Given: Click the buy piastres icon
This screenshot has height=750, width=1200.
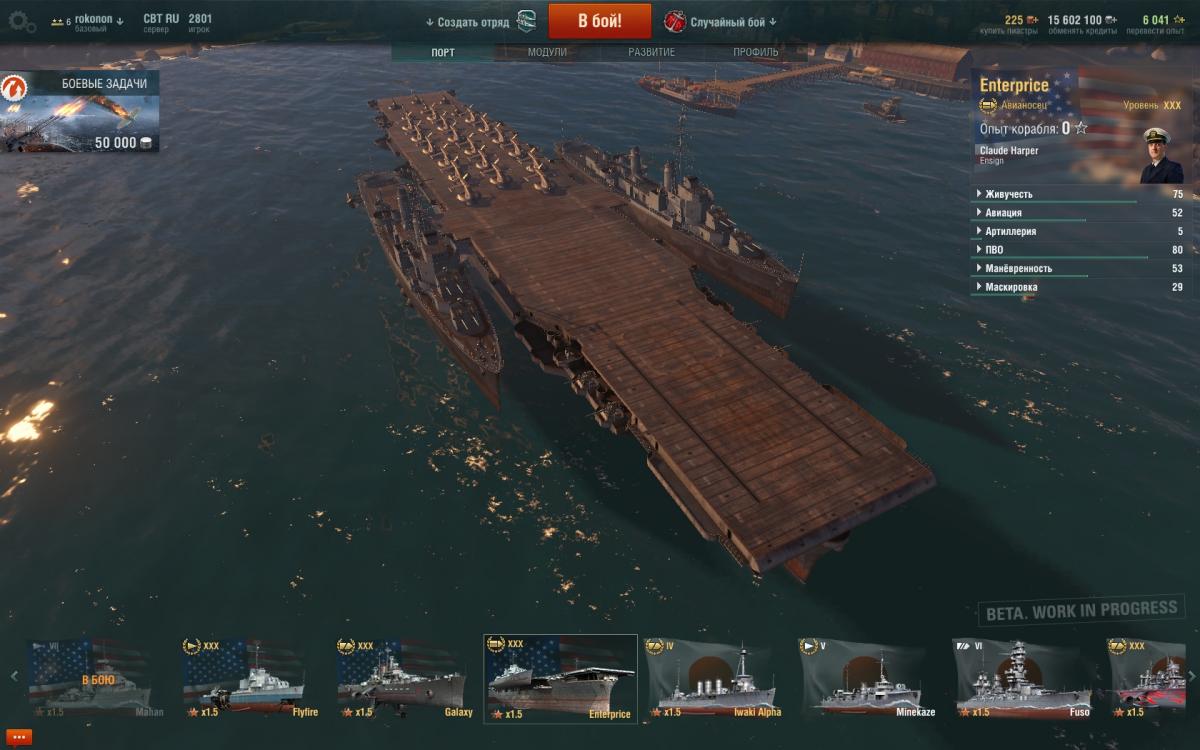Looking at the screenshot, I should click(1033, 19).
